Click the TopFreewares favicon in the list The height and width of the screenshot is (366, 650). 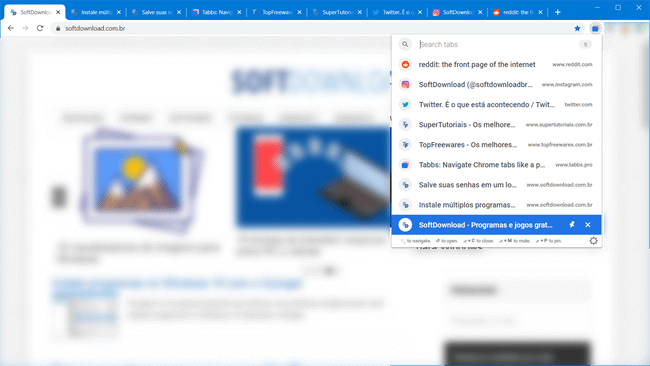[x=405, y=145]
